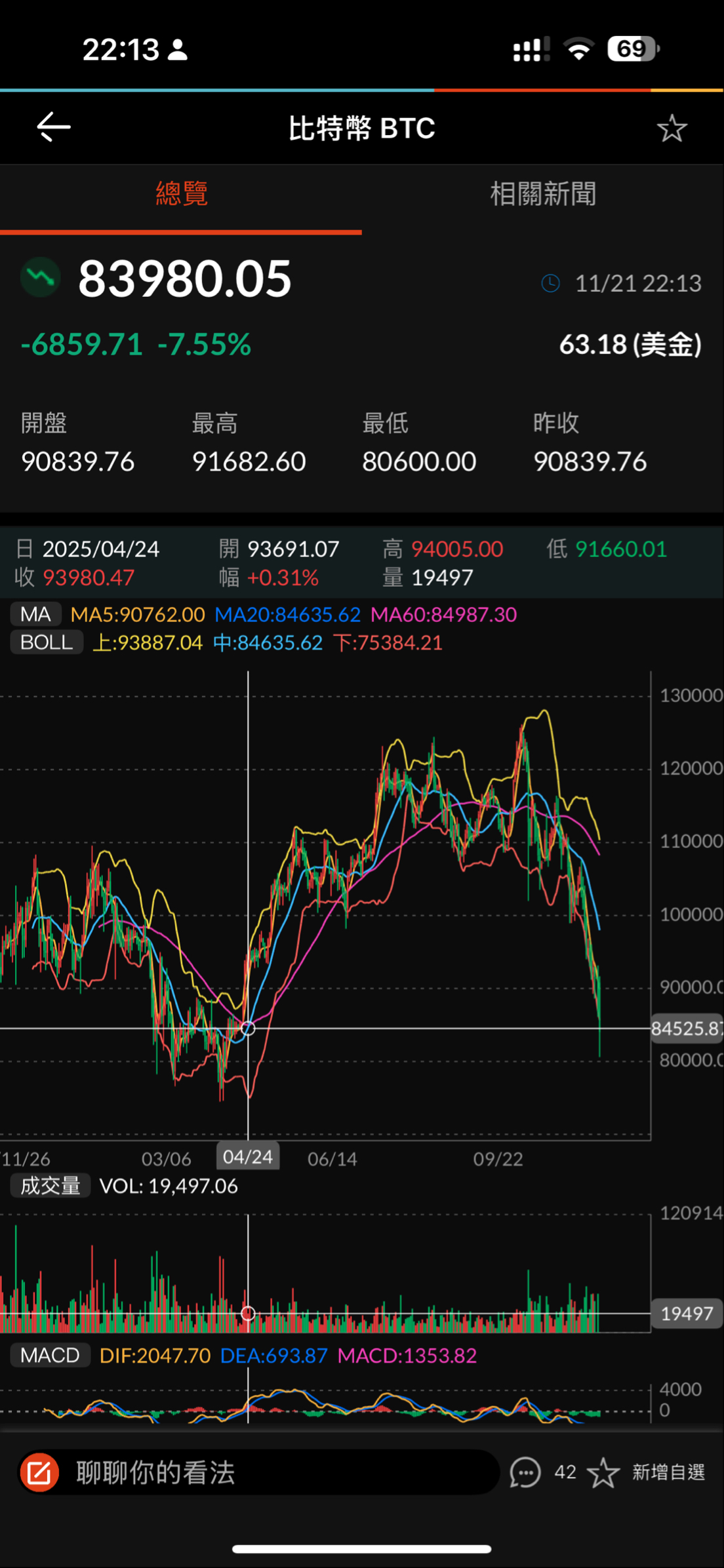This screenshot has height=1568, width=724.
Task: Tap the percentage change -7.55%
Action: pos(205,344)
